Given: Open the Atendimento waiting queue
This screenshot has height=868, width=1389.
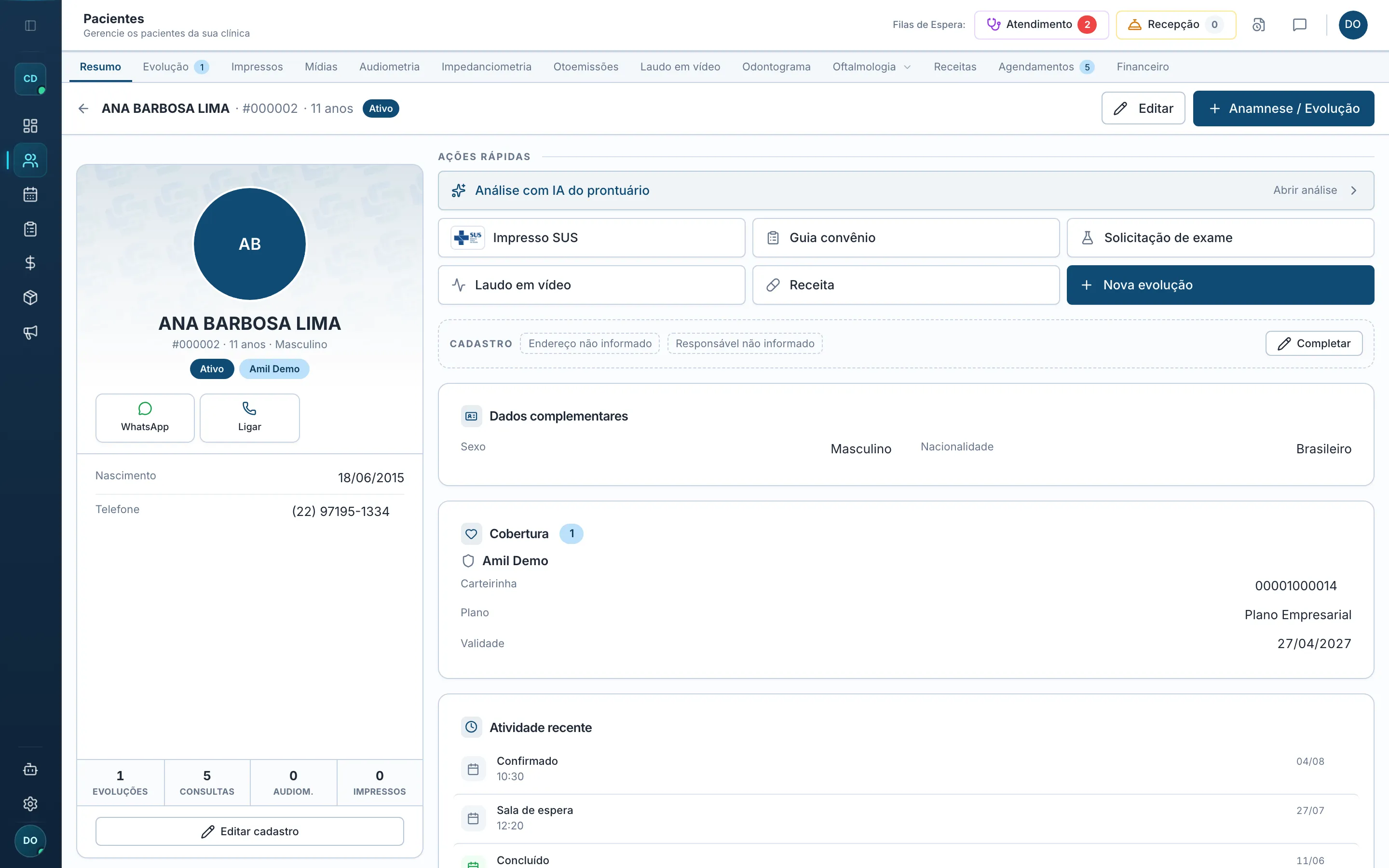Looking at the screenshot, I should 1041,25.
